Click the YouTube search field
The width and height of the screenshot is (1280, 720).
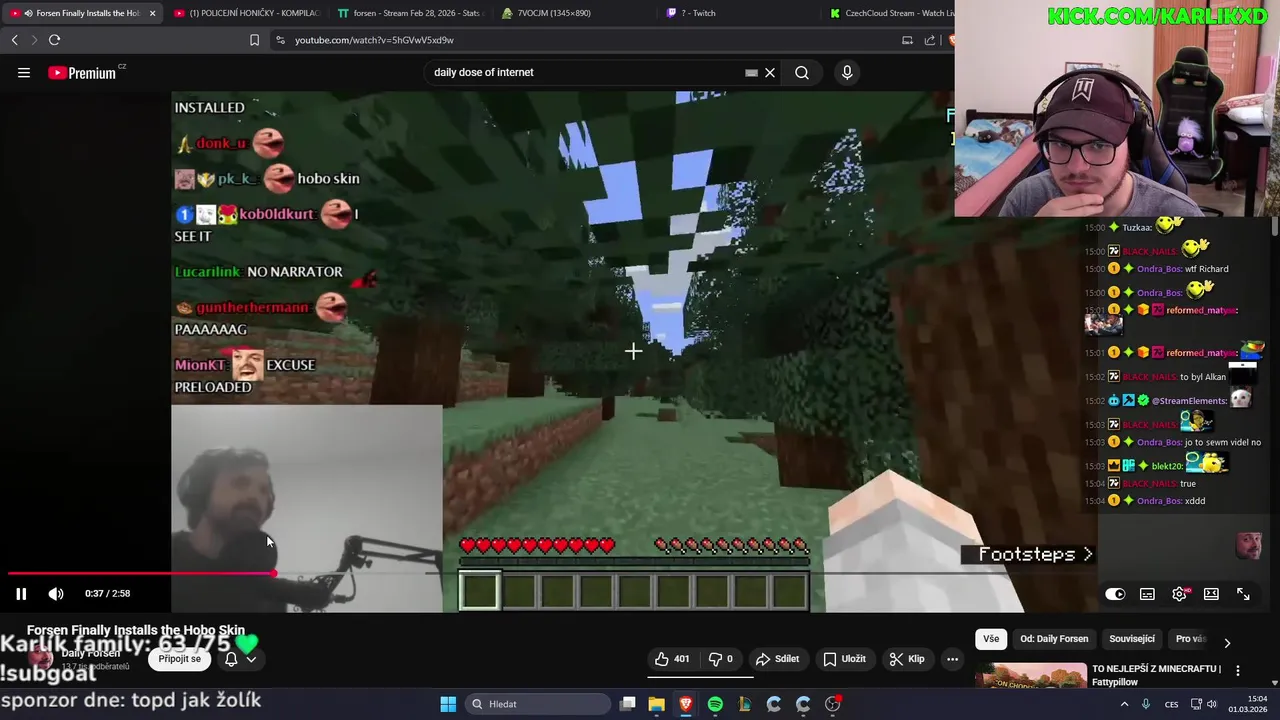pos(585,72)
